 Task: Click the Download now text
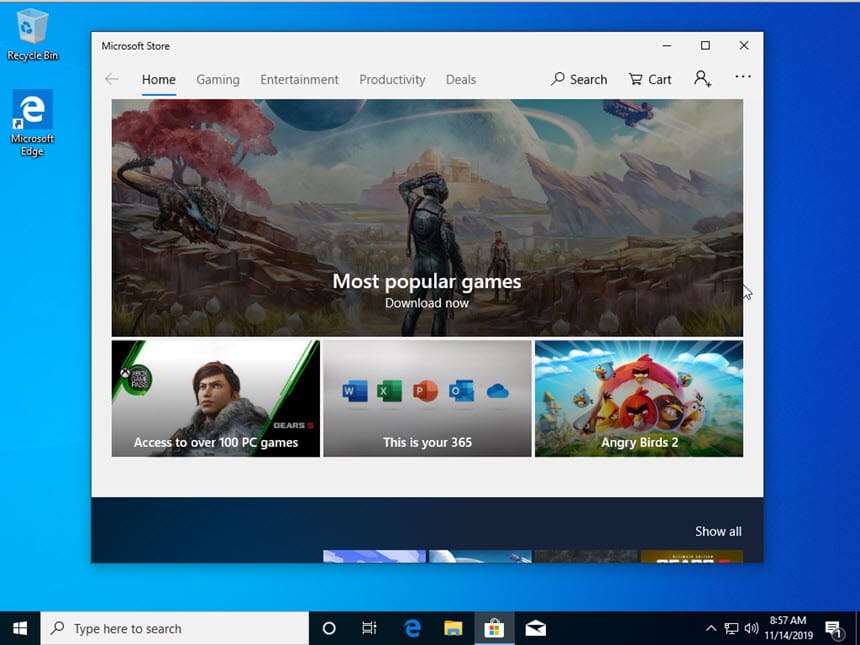click(x=427, y=303)
